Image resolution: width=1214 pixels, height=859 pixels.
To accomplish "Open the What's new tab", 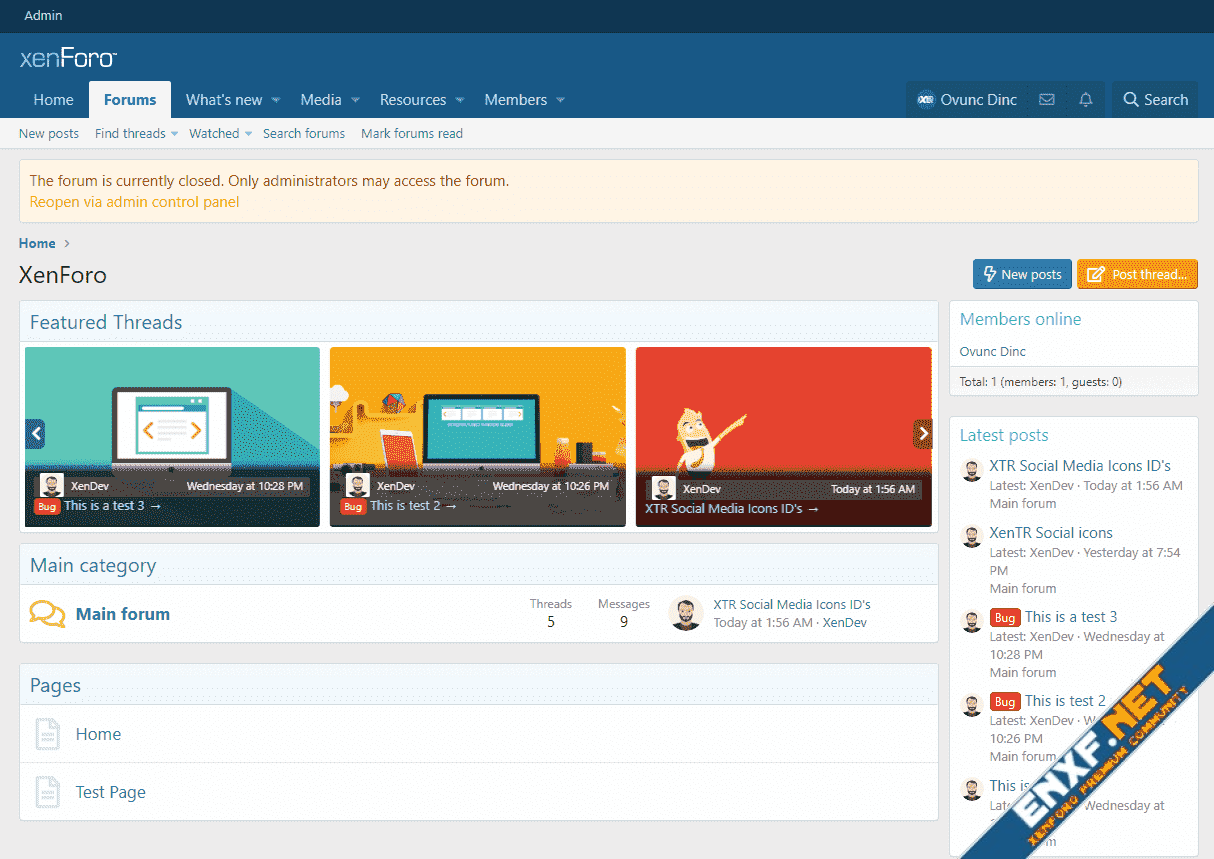I will [224, 100].
